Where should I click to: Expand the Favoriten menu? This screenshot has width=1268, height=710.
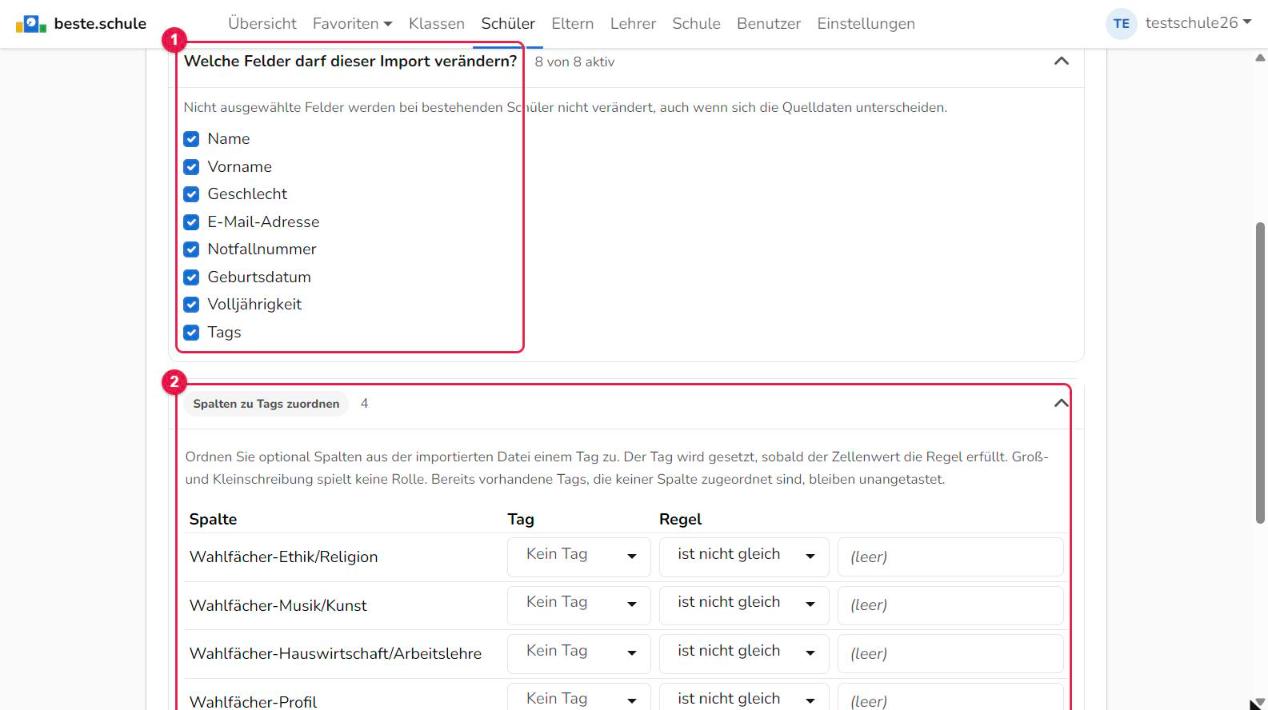pyautogui.click(x=352, y=23)
